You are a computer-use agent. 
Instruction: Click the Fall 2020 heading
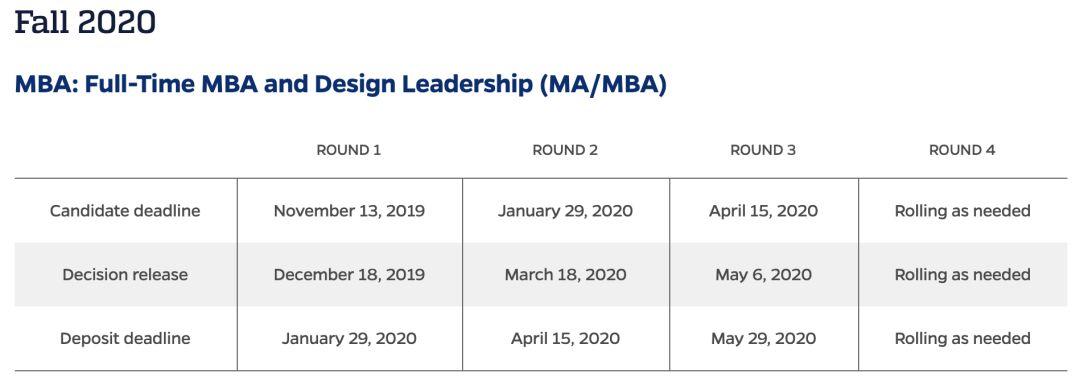point(85,21)
